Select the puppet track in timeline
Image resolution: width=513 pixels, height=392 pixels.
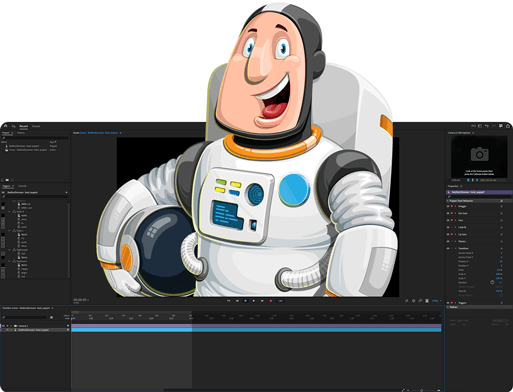33,330
